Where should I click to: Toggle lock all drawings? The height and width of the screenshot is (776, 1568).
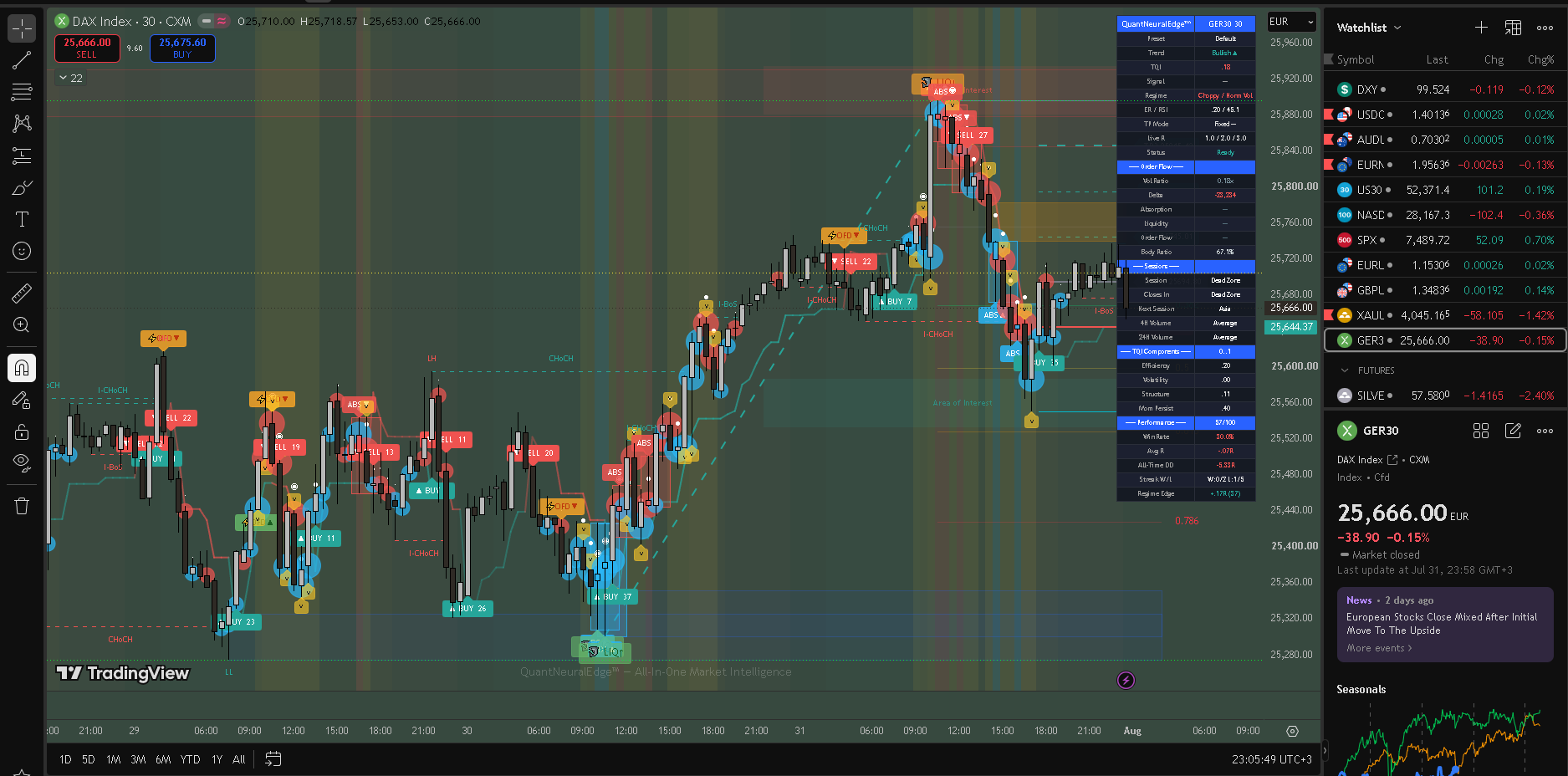(x=22, y=431)
